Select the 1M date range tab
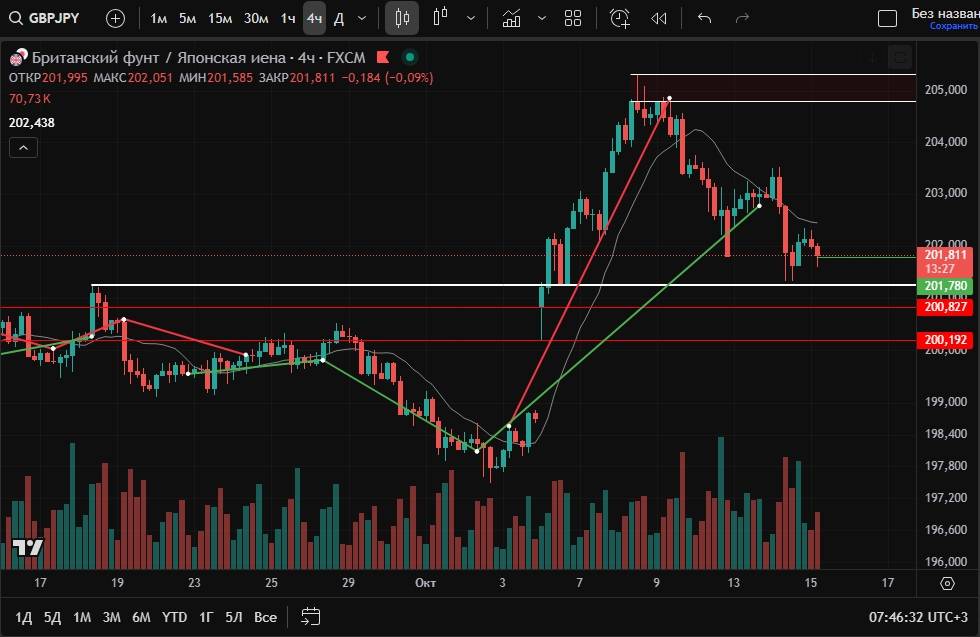The image size is (980, 637). [x=82, y=616]
